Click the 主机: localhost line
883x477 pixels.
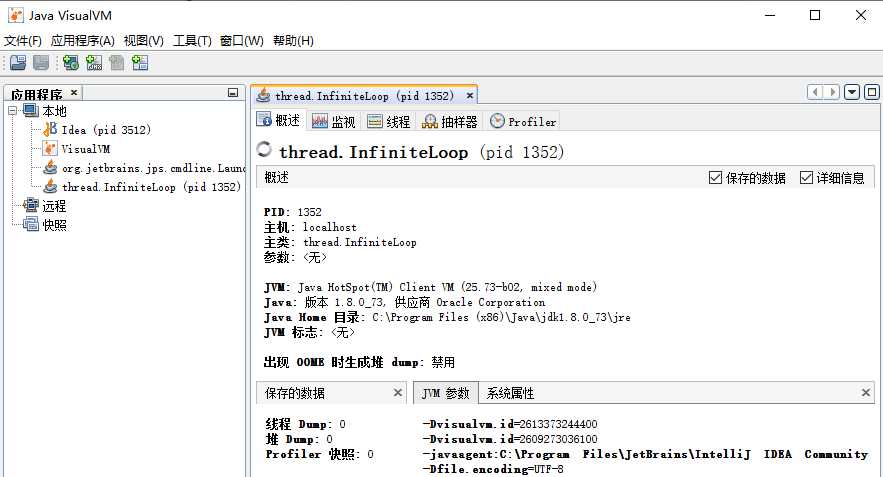[x=310, y=227]
